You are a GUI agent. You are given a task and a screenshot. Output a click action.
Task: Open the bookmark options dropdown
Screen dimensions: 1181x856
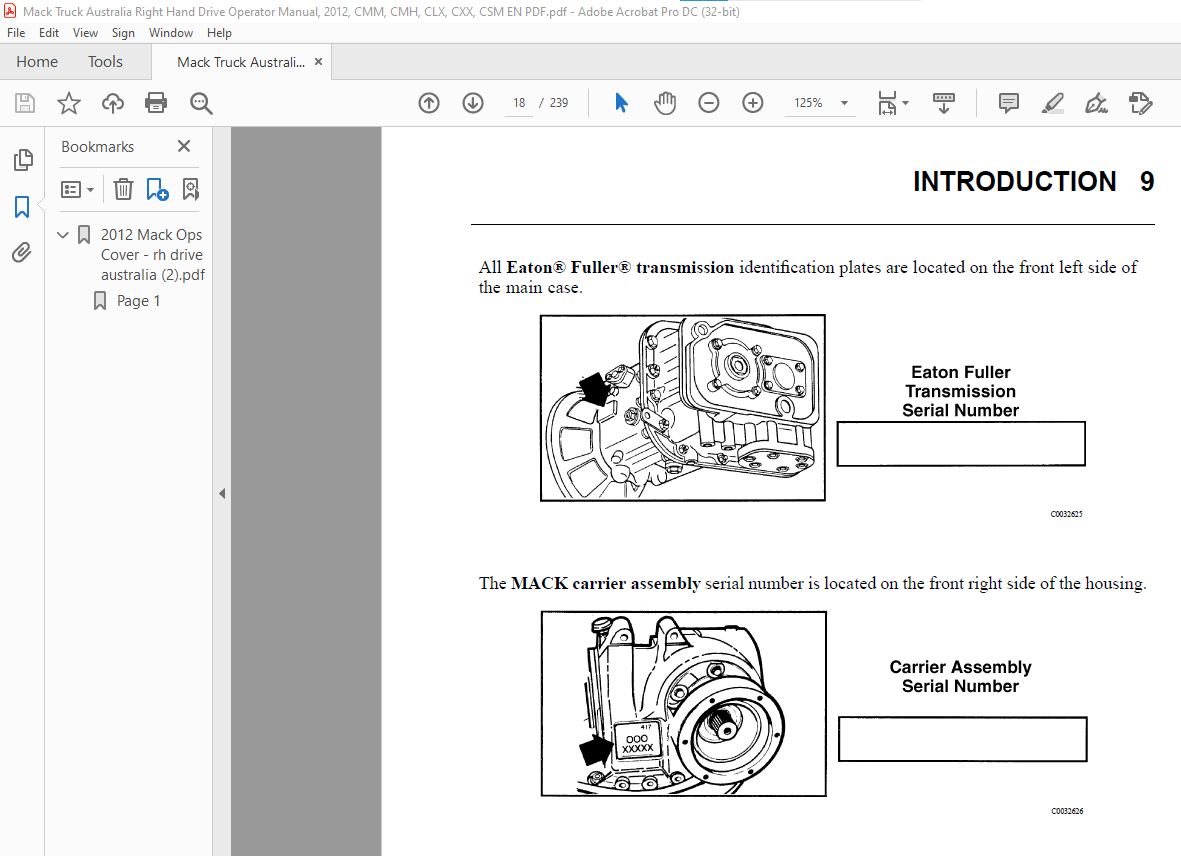78,190
